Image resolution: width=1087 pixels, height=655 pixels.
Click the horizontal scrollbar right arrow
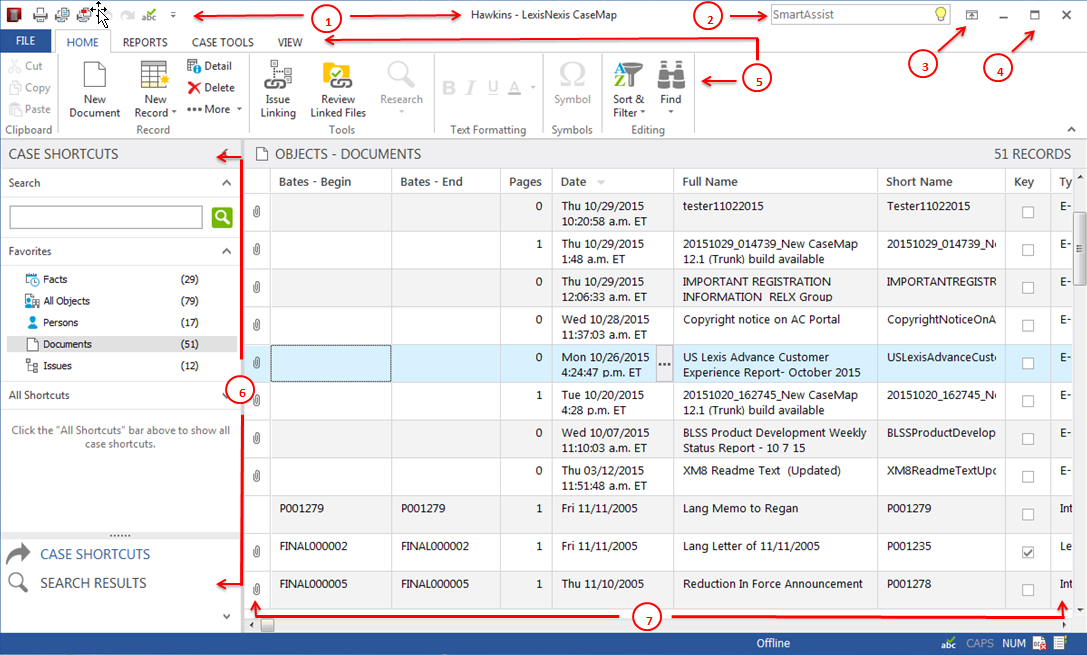point(1064,625)
